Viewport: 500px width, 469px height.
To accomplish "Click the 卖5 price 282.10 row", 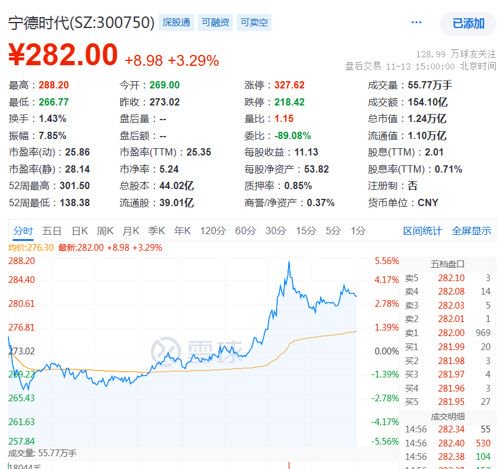I will [x=448, y=278].
